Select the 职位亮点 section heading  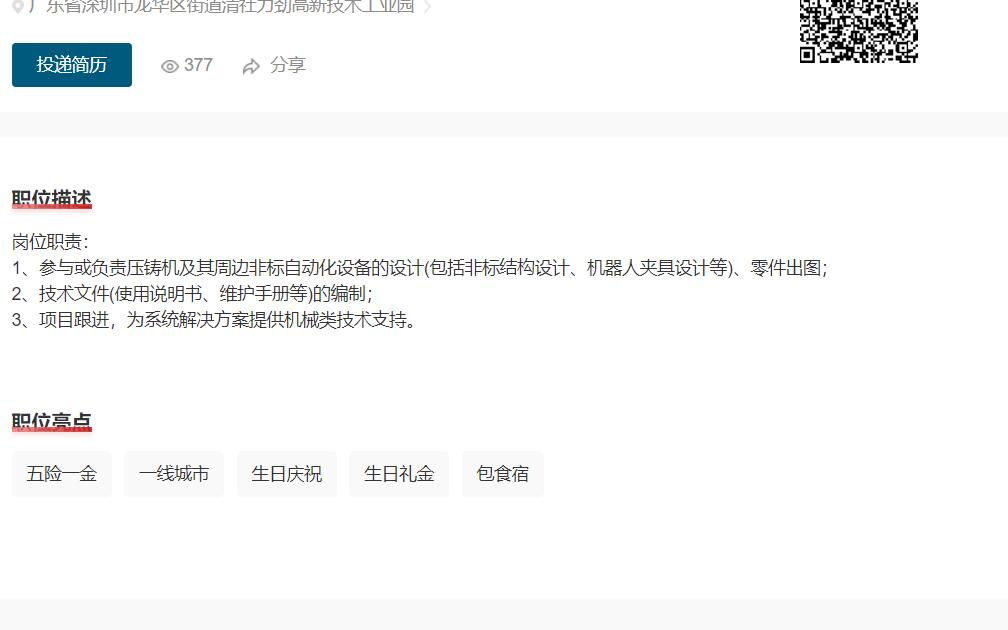52,421
